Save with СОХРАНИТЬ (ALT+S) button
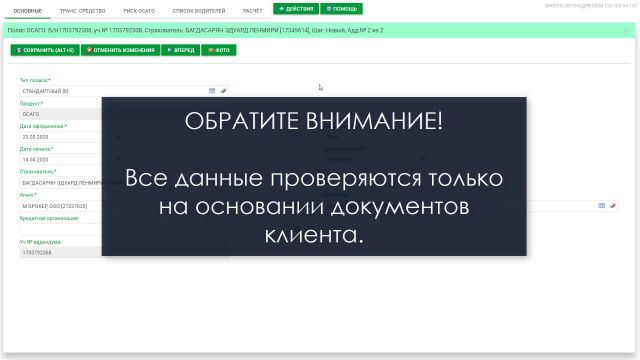 pos(45,50)
